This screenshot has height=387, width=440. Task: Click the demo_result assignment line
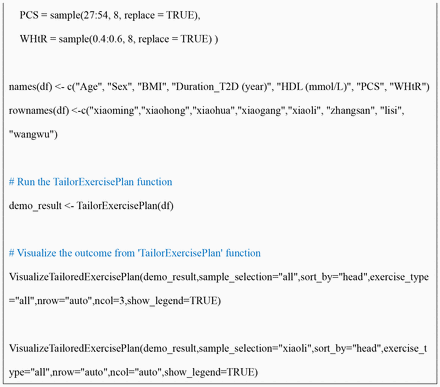tap(91, 206)
